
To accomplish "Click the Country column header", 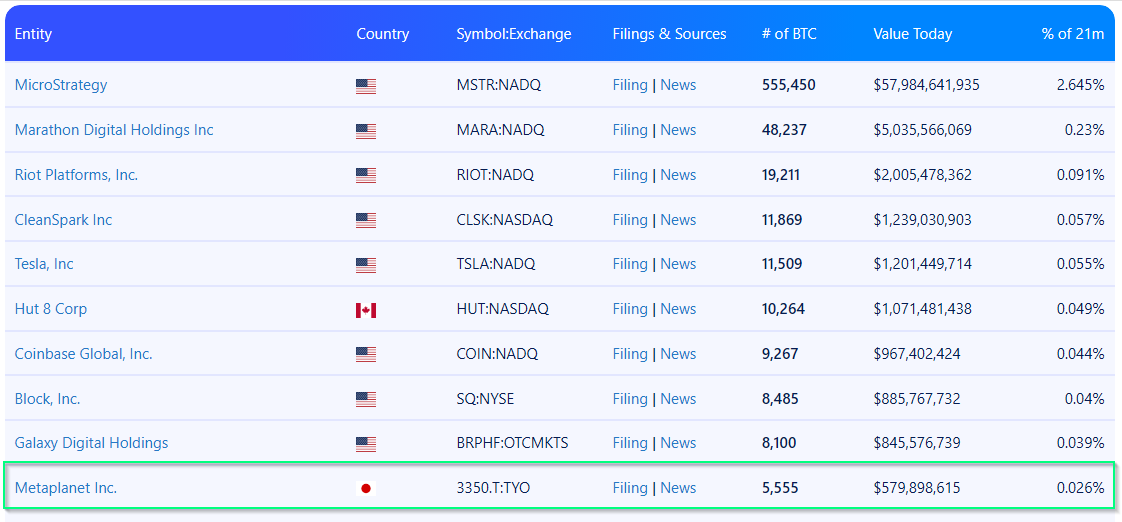I will pyautogui.click(x=382, y=34).
